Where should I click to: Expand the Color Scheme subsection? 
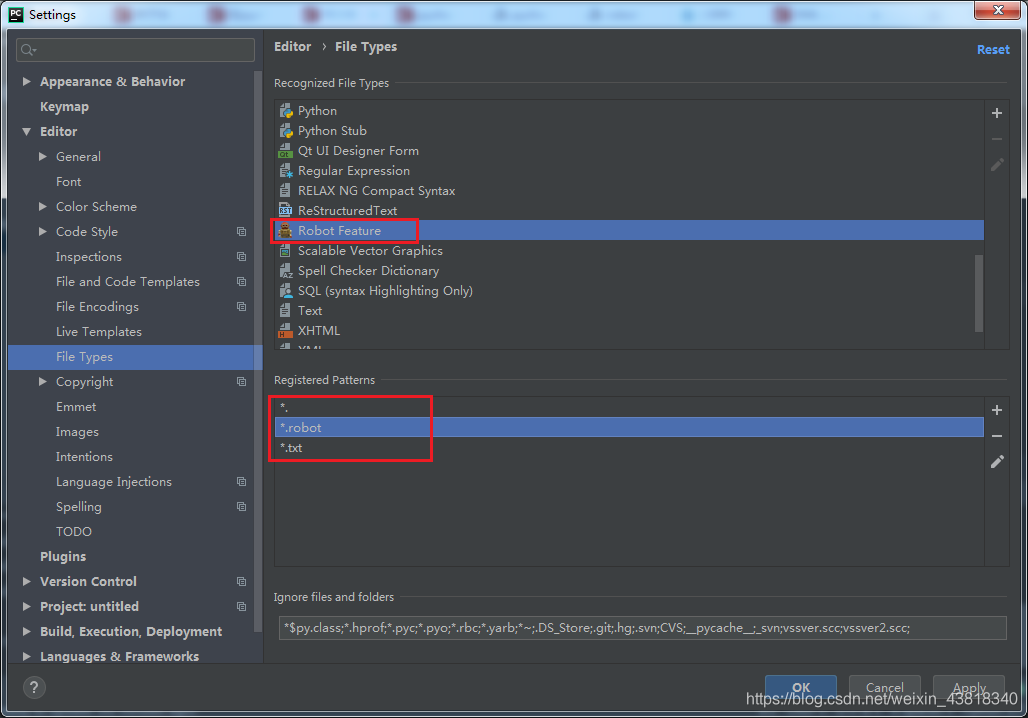click(x=43, y=207)
